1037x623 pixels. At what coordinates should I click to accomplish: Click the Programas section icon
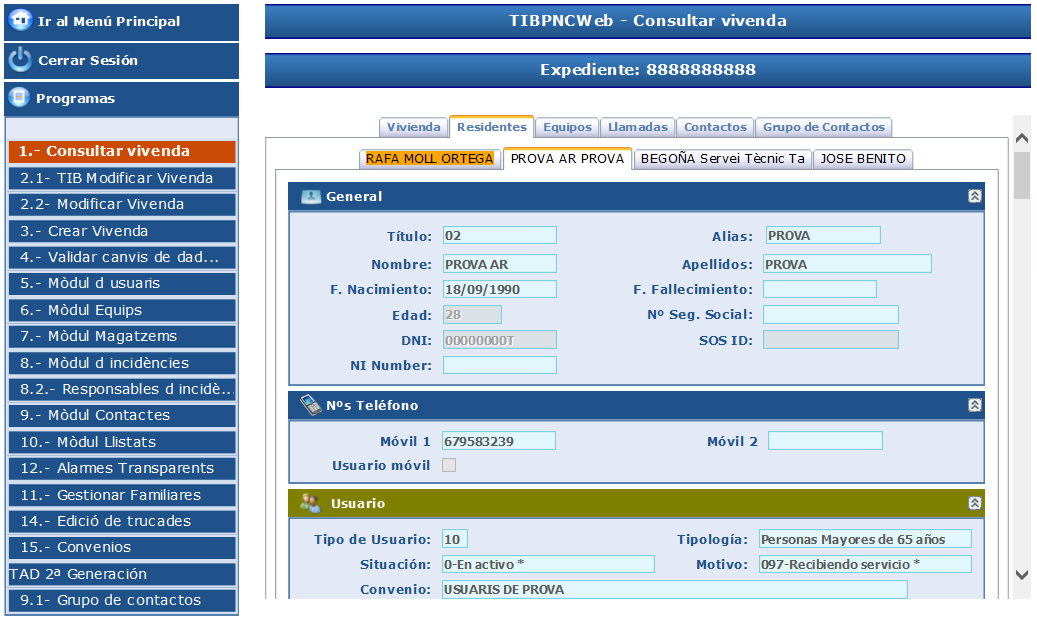tap(18, 98)
